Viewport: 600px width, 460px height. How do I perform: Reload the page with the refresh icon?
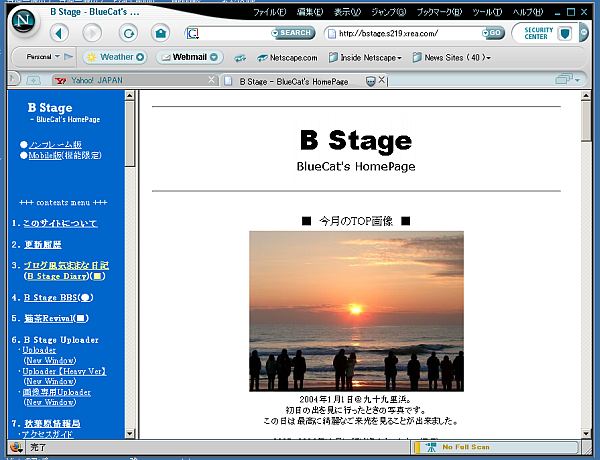click(x=129, y=33)
